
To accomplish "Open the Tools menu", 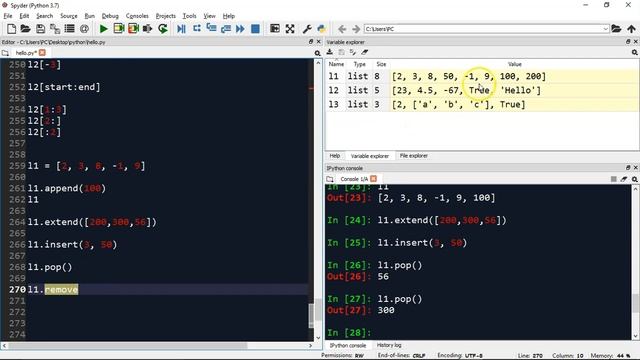I will point(189,16).
